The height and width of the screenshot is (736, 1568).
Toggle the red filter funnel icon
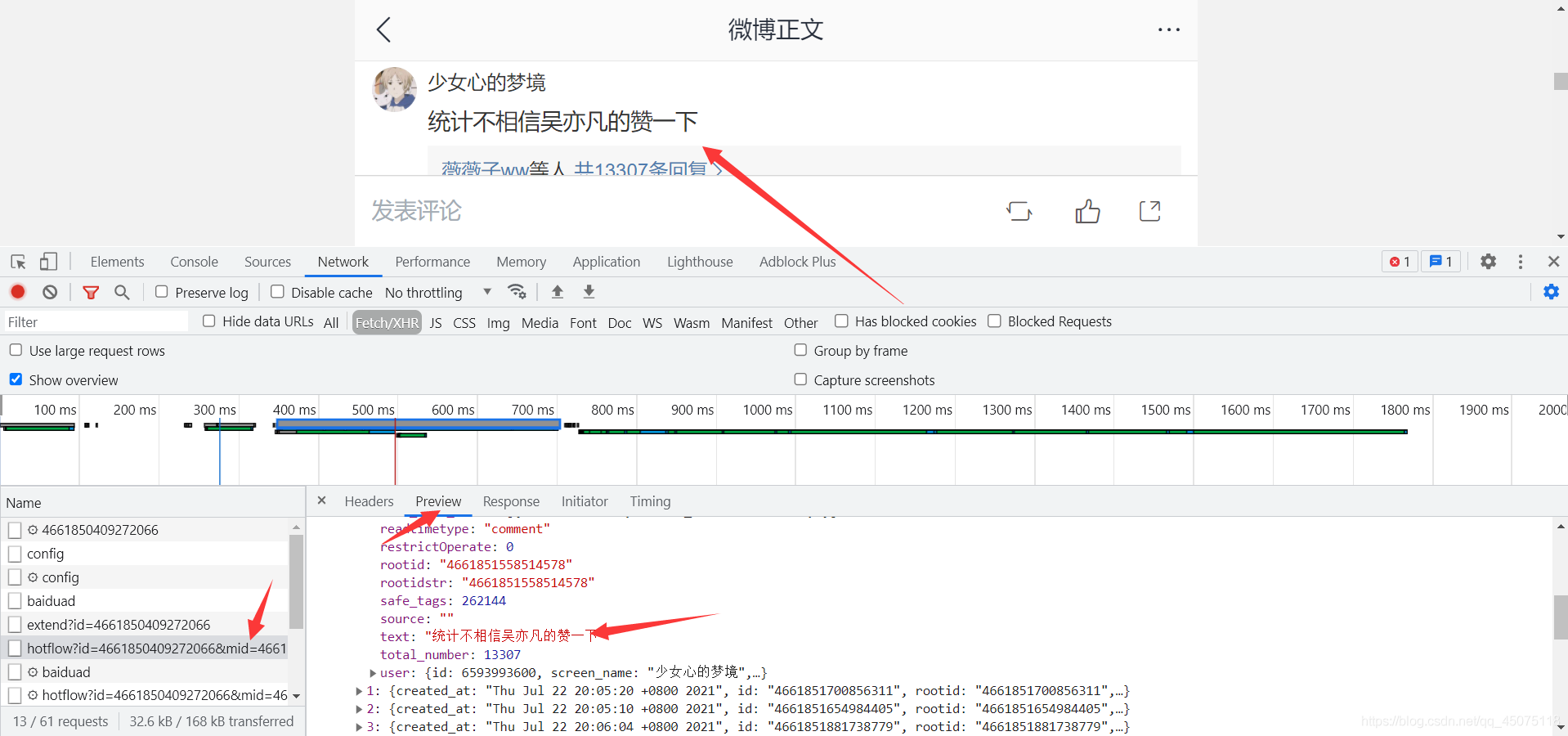point(91,292)
